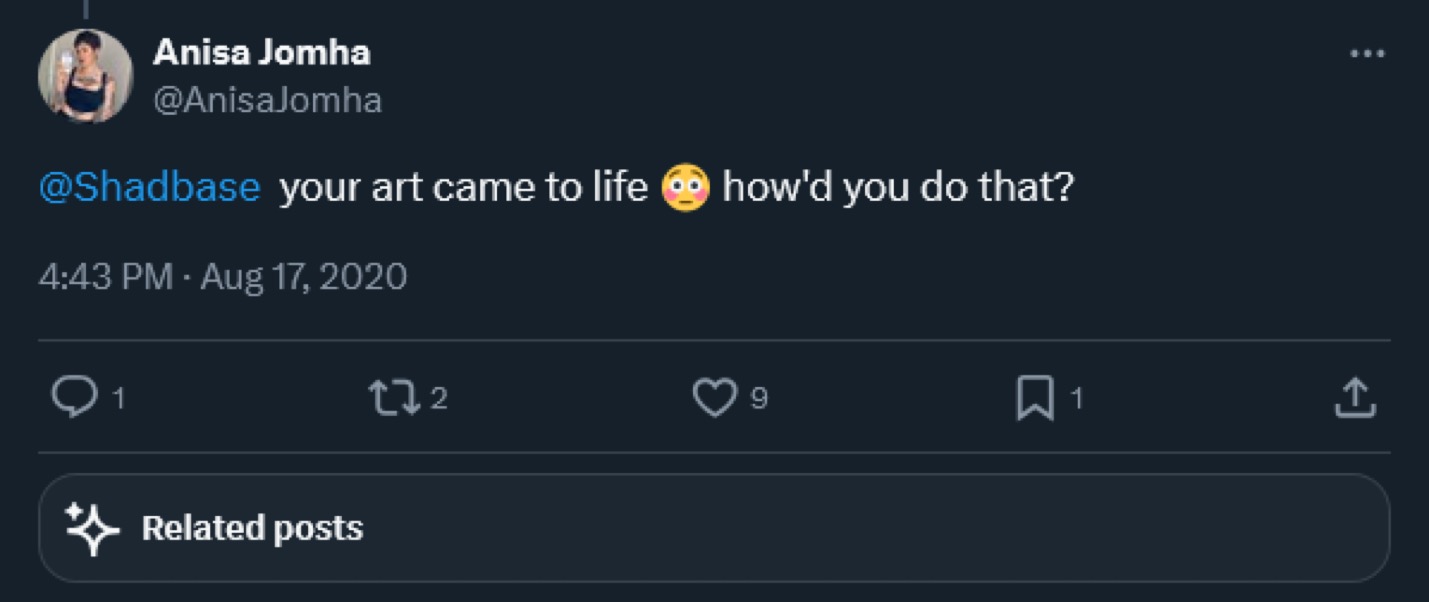Click the sparkle icon beside Related posts
The image size is (1429, 602).
click(x=92, y=528)
